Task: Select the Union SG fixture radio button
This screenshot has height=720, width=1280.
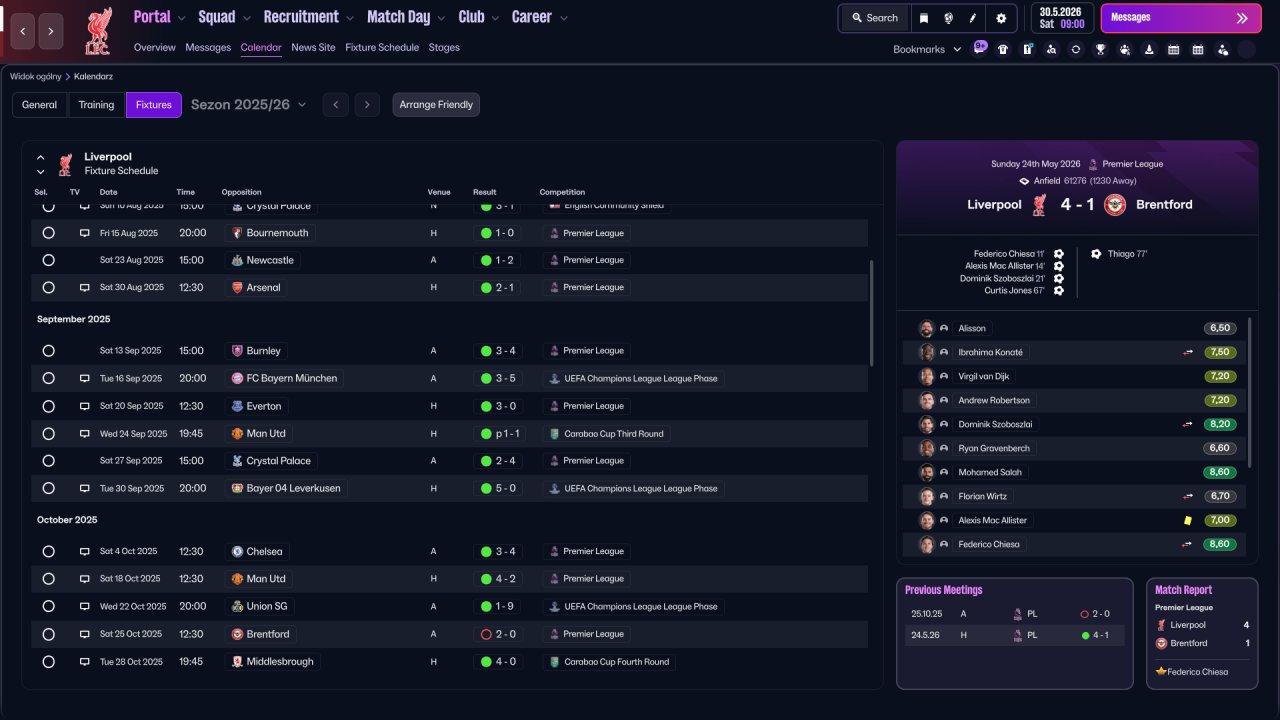Action: click(48, 606)
